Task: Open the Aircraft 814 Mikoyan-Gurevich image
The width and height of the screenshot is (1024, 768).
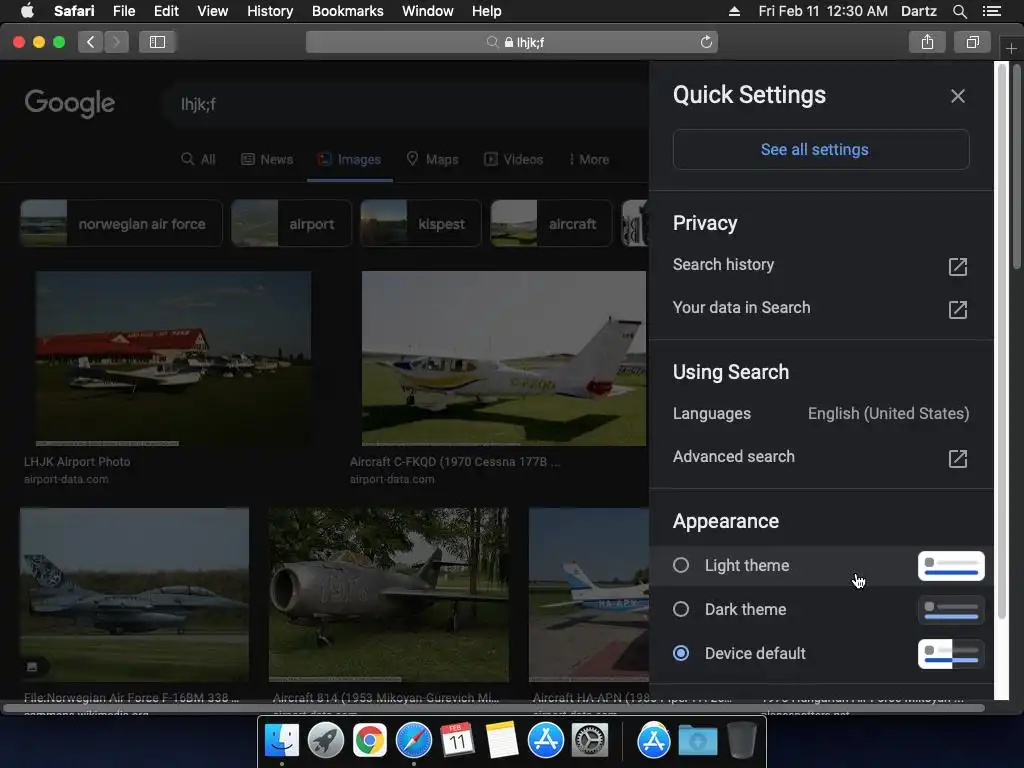Action: [389, 595]
